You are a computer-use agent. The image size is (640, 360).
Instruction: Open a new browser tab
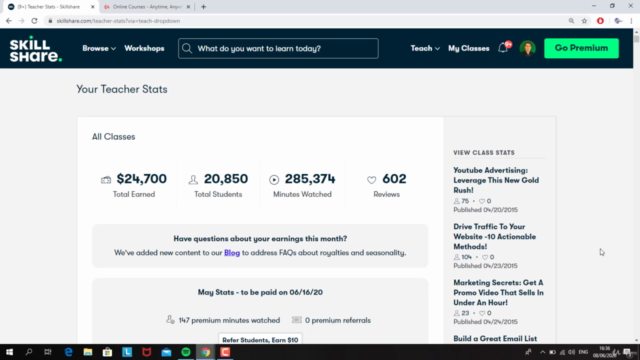203,7
